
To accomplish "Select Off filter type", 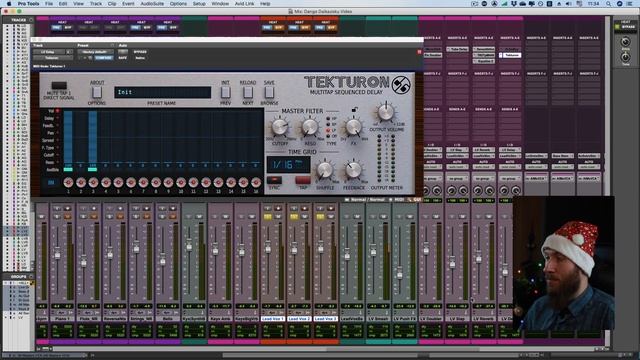I will pyautogui.click(x=328, y=136).
